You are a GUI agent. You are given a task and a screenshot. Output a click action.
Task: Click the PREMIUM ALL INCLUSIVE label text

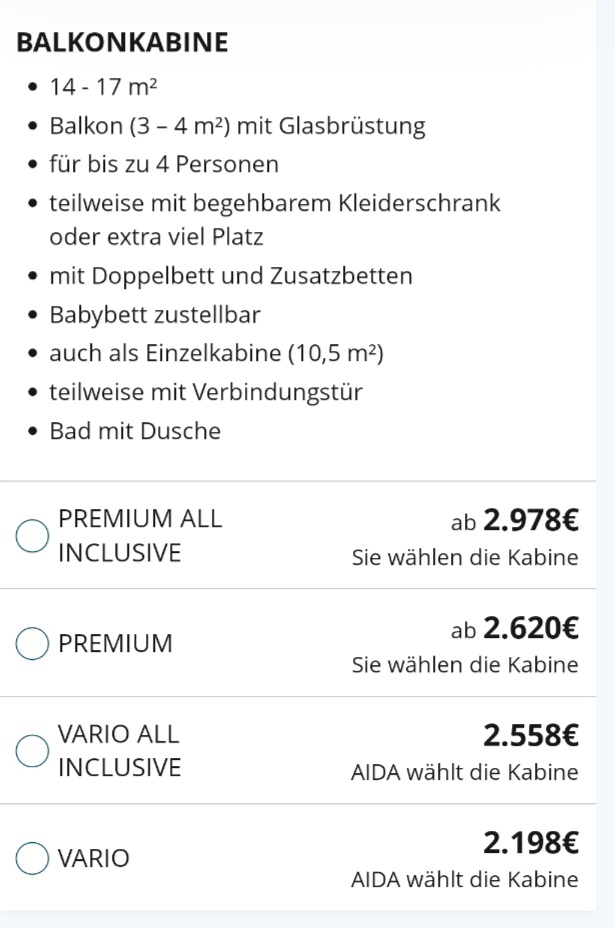coord(139,536)
